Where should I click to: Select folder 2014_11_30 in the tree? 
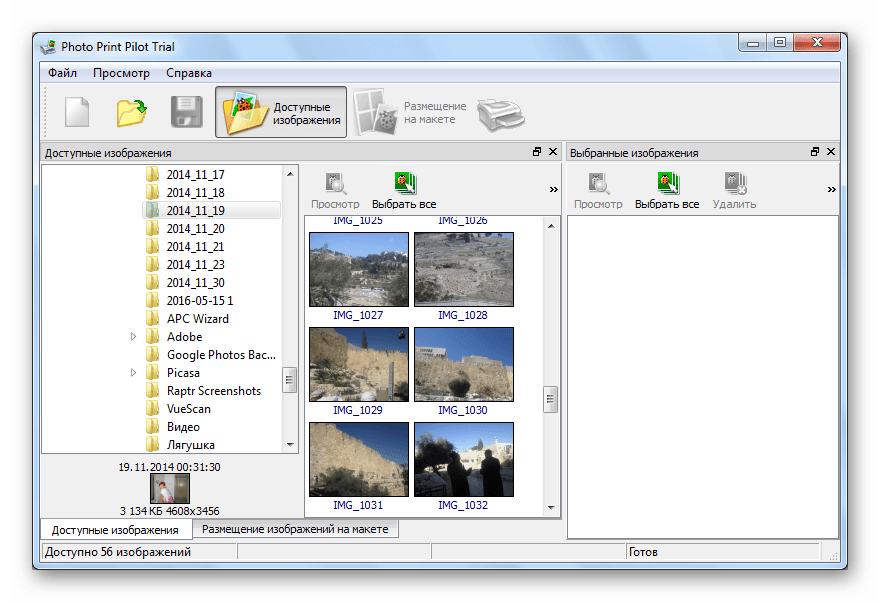[x=195, y=283]
